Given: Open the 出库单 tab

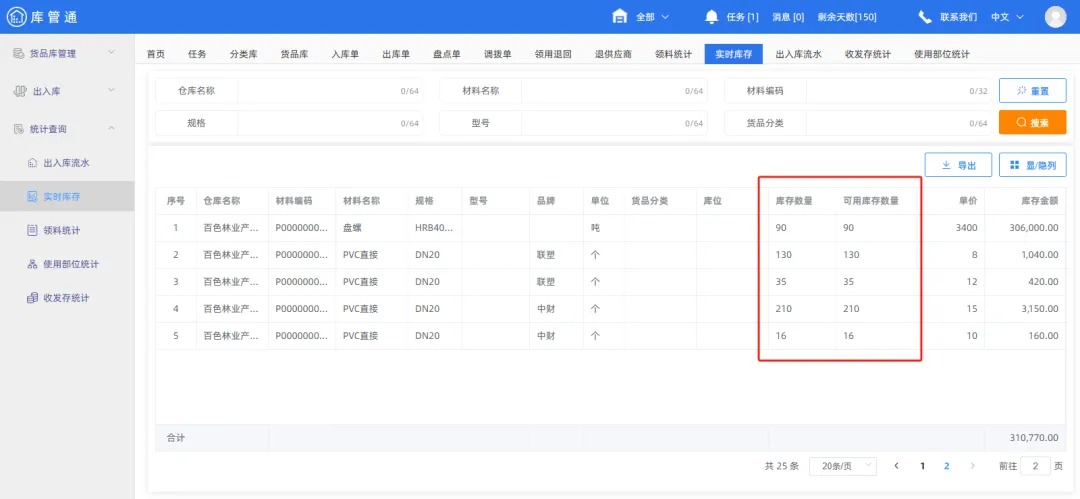Looking at the screenshot, I should click(x=396, y=54).
